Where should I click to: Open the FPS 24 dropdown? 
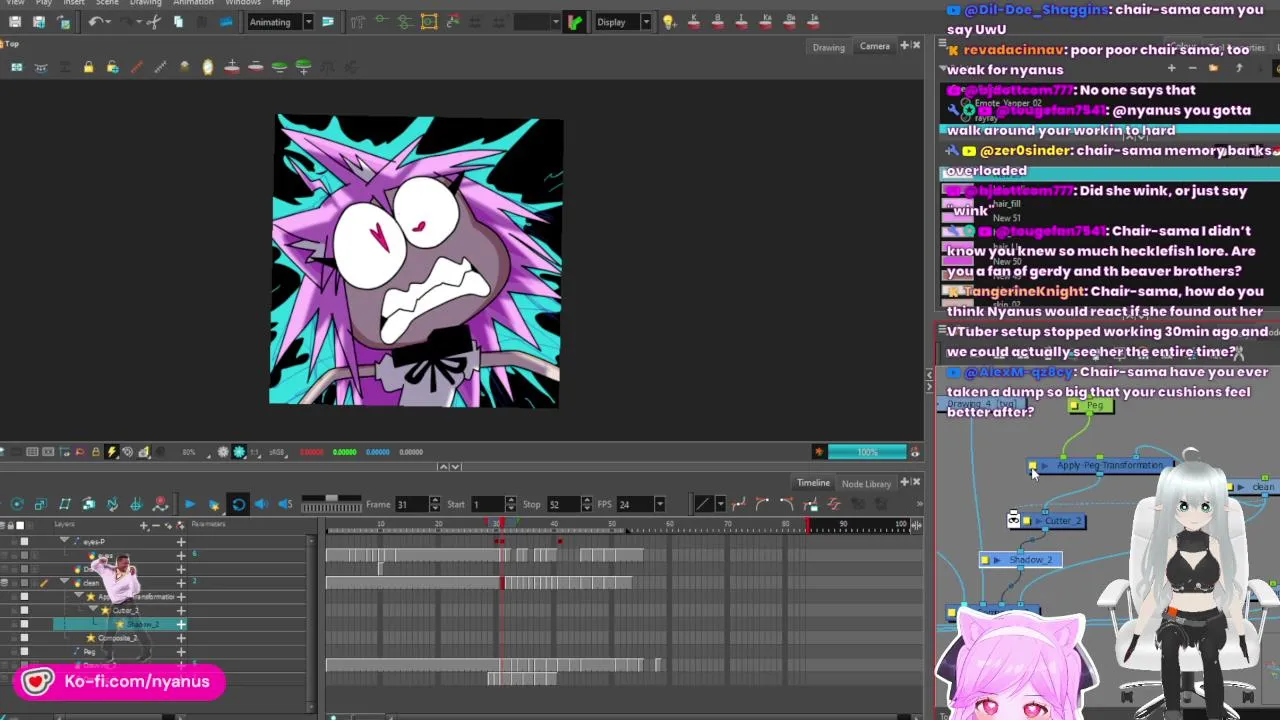coord(659,504)
